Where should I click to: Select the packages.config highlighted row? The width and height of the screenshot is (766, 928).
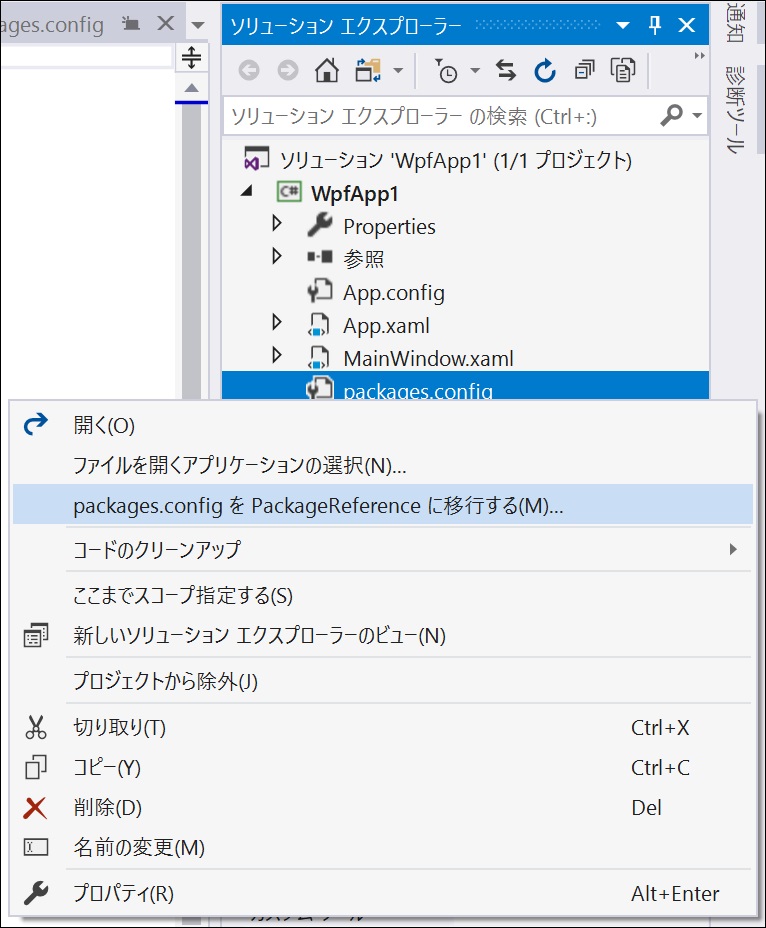465,386
